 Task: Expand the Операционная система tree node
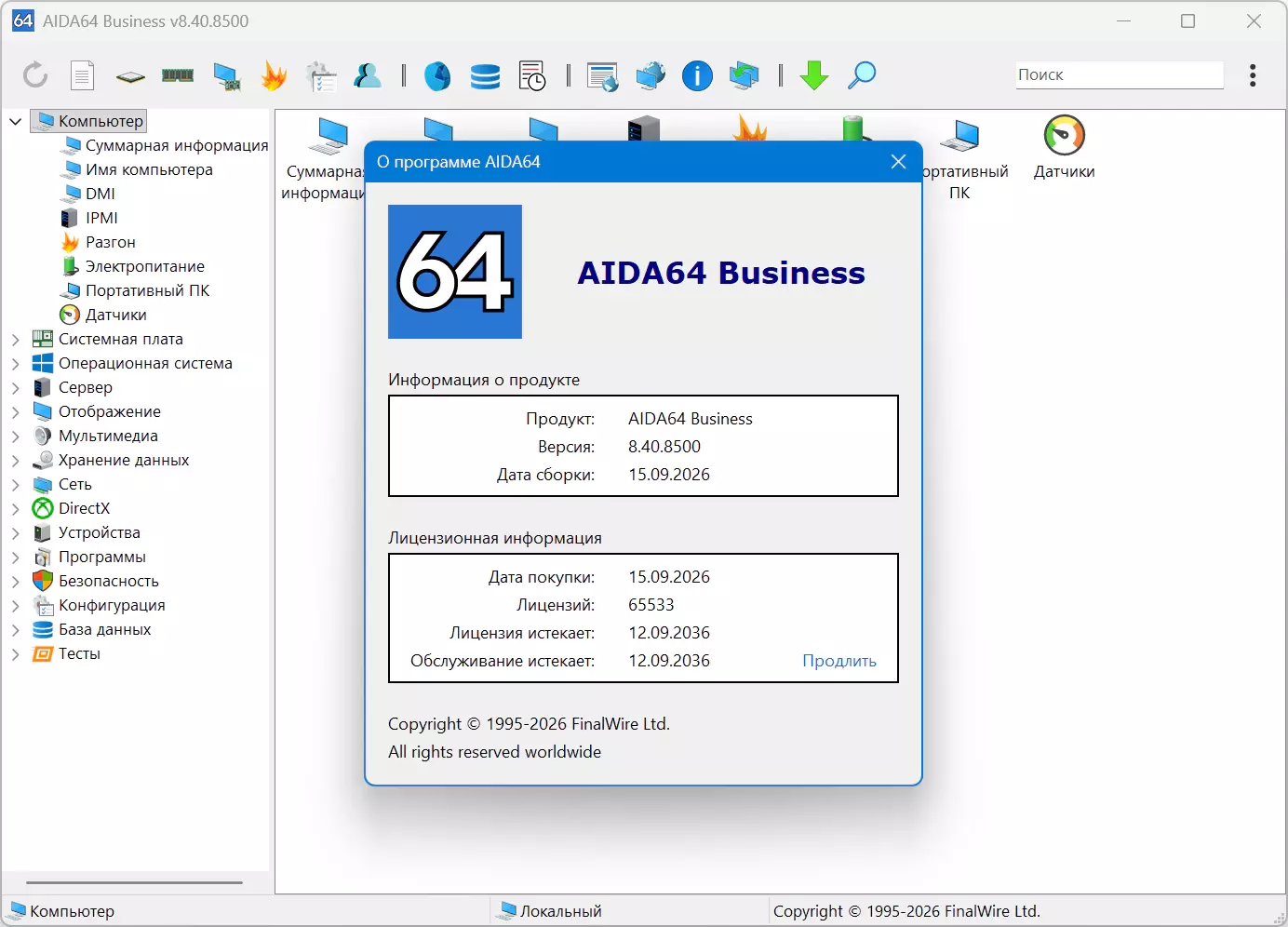point(15,363)
